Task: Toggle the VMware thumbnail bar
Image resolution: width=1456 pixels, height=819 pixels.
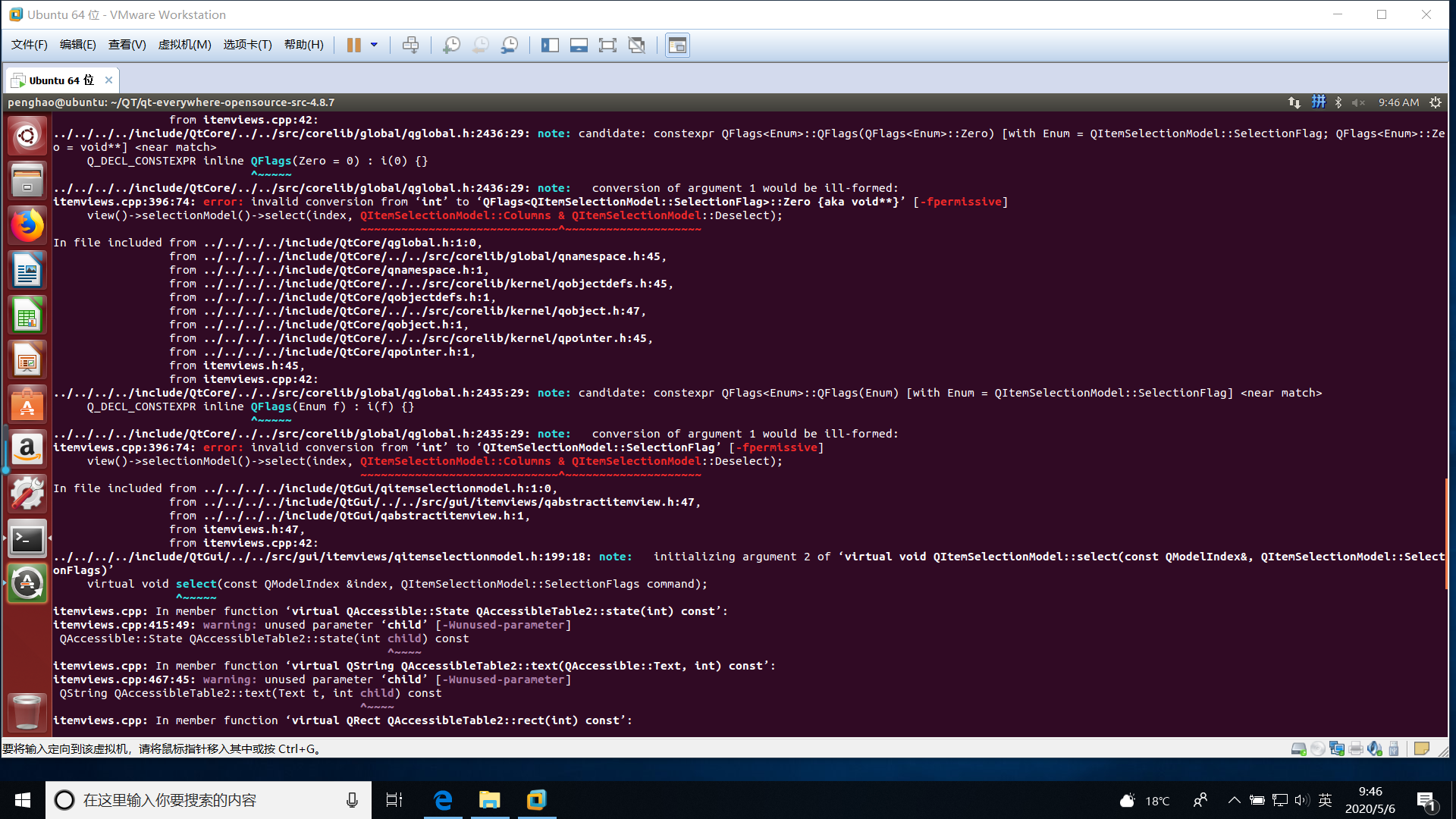Action: click(x=579, y=45)
